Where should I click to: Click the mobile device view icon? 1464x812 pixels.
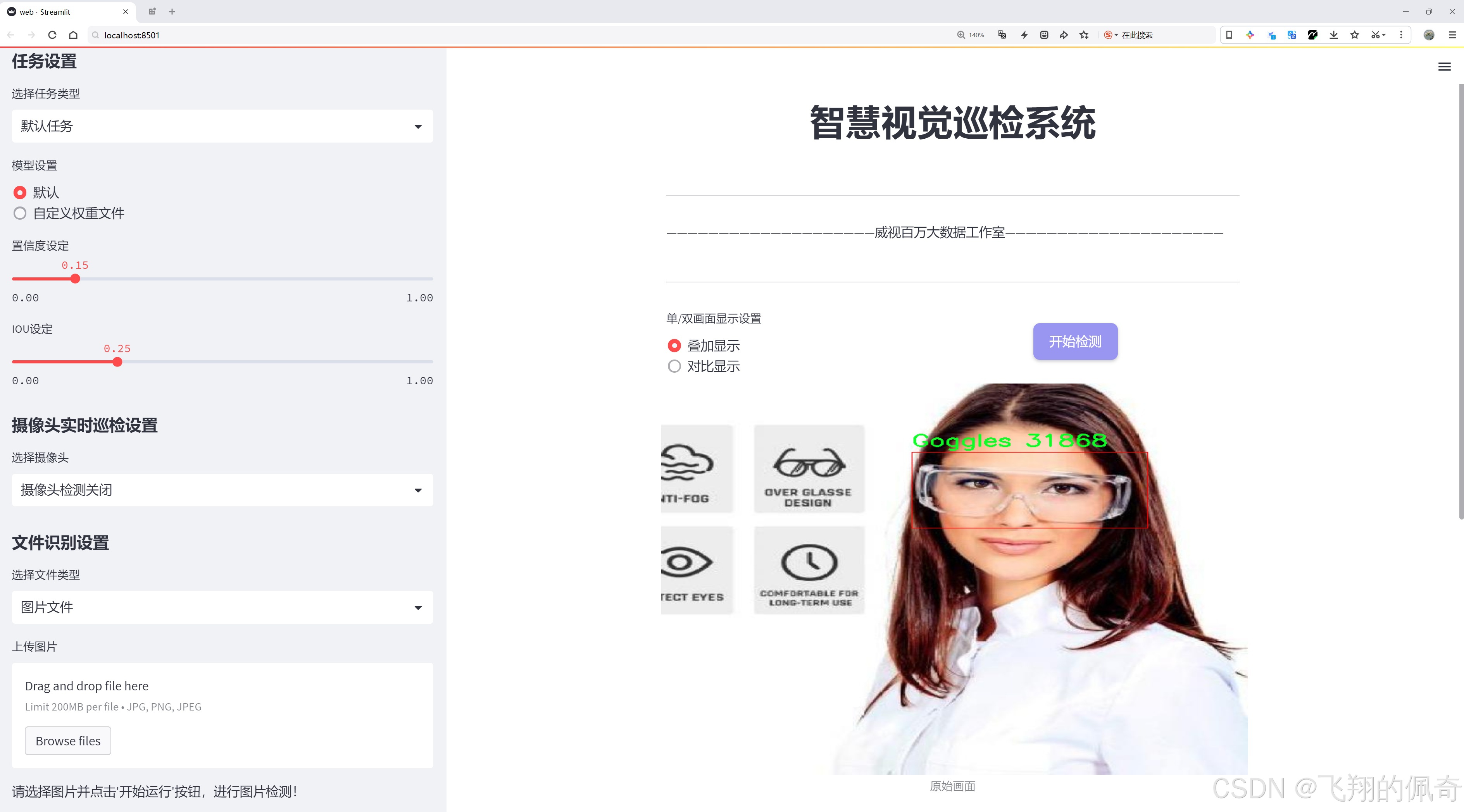(1229, 34)
